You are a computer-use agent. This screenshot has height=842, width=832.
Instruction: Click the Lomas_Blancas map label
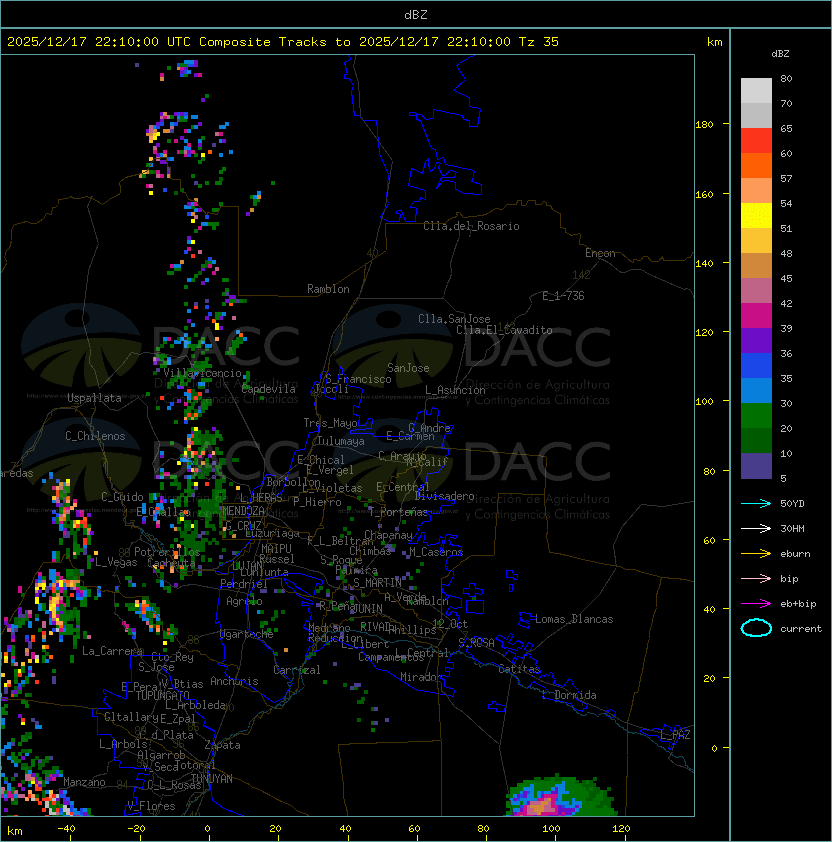(574, 619)
